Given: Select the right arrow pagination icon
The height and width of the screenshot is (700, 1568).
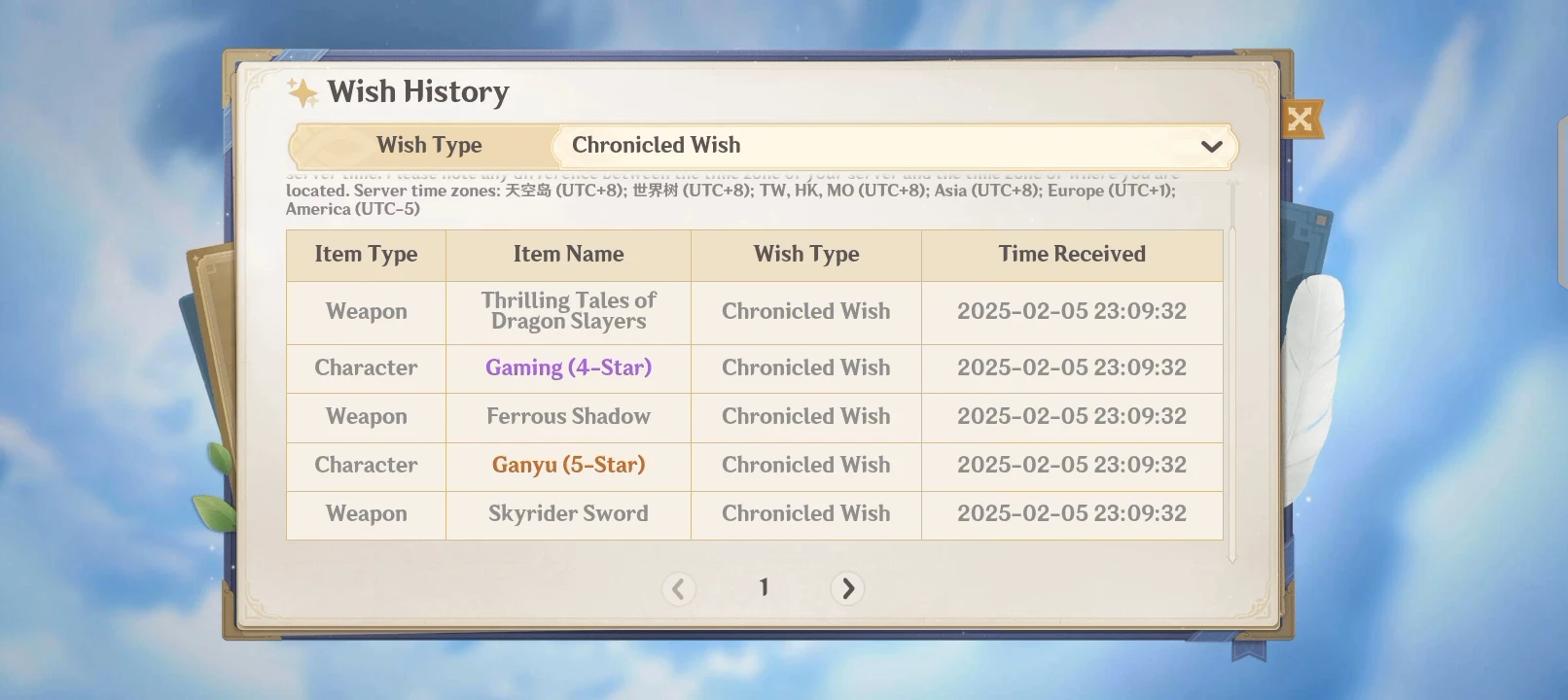Looking at the screenshot, I should click(x=847, y=588).
